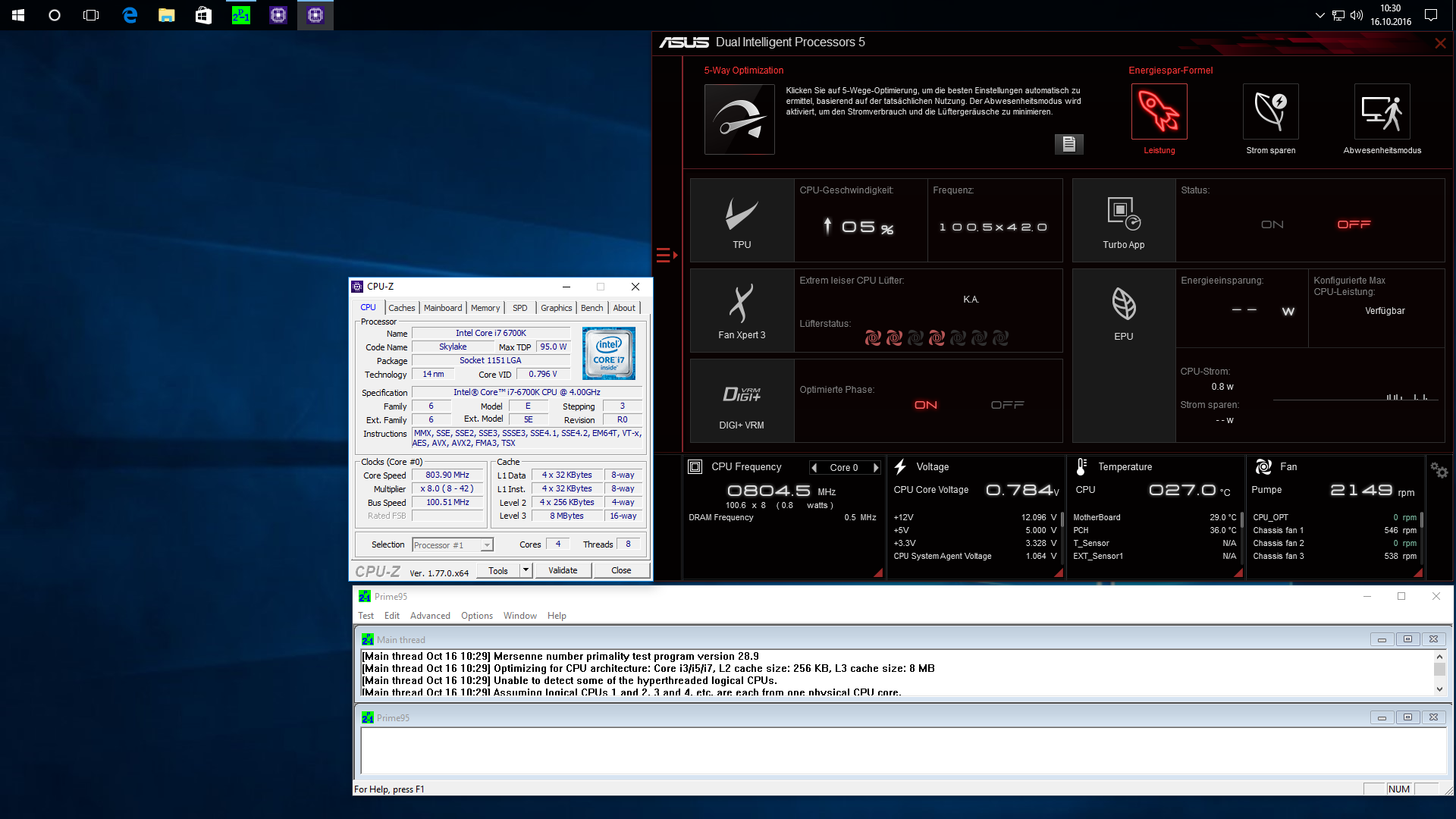
Task: Set Optimierte Phase to OFF
Action: tap(1007, 405)
